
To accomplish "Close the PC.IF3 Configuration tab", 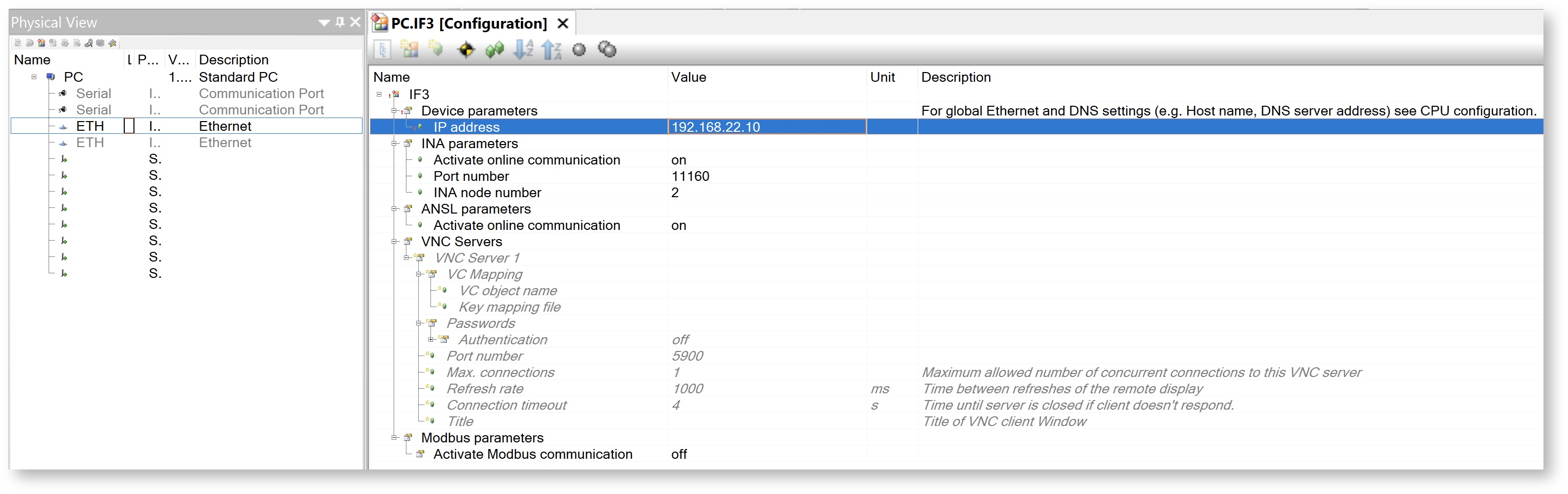I will [563, 23].
